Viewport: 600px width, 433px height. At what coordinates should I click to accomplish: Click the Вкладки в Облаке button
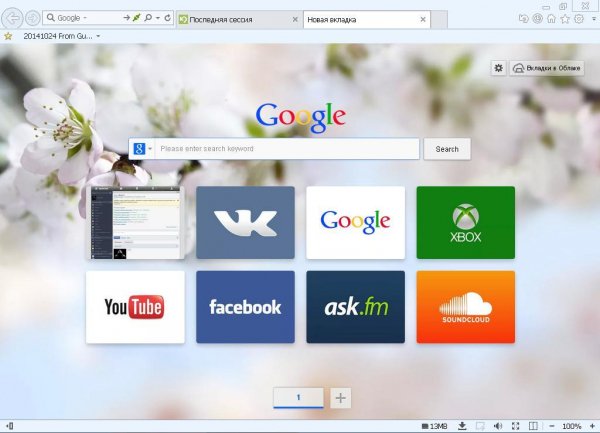[546, 68]
